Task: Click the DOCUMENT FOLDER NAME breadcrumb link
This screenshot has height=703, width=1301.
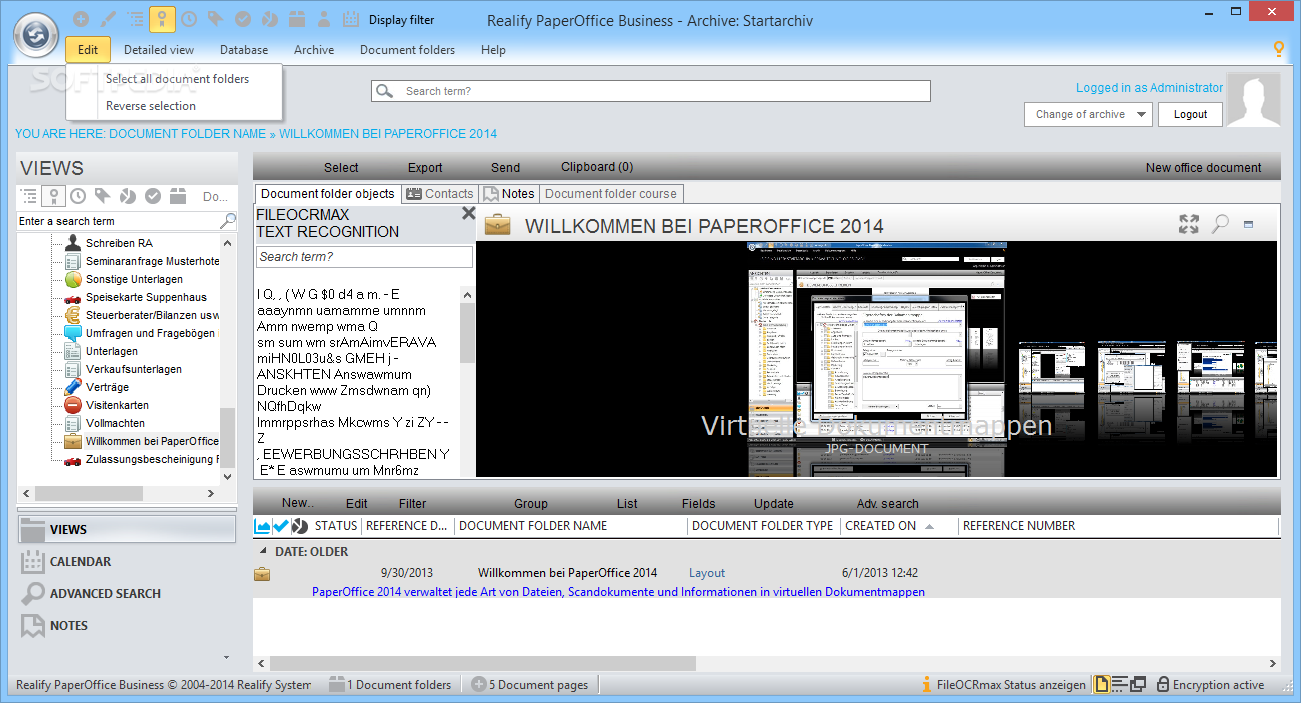Action: click(x=187, y=134)
